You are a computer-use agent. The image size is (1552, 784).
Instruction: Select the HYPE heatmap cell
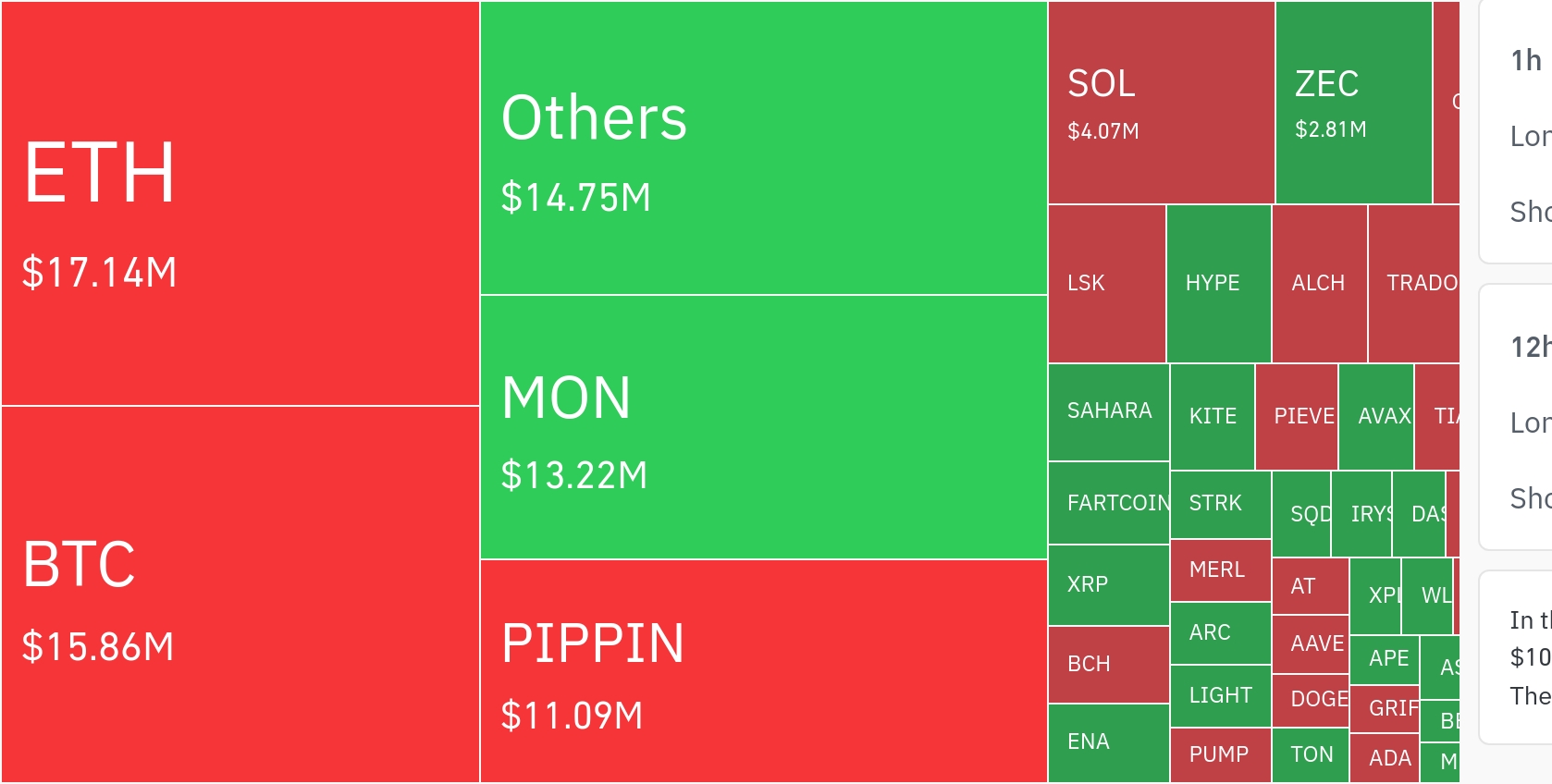tap(1218, 283)
